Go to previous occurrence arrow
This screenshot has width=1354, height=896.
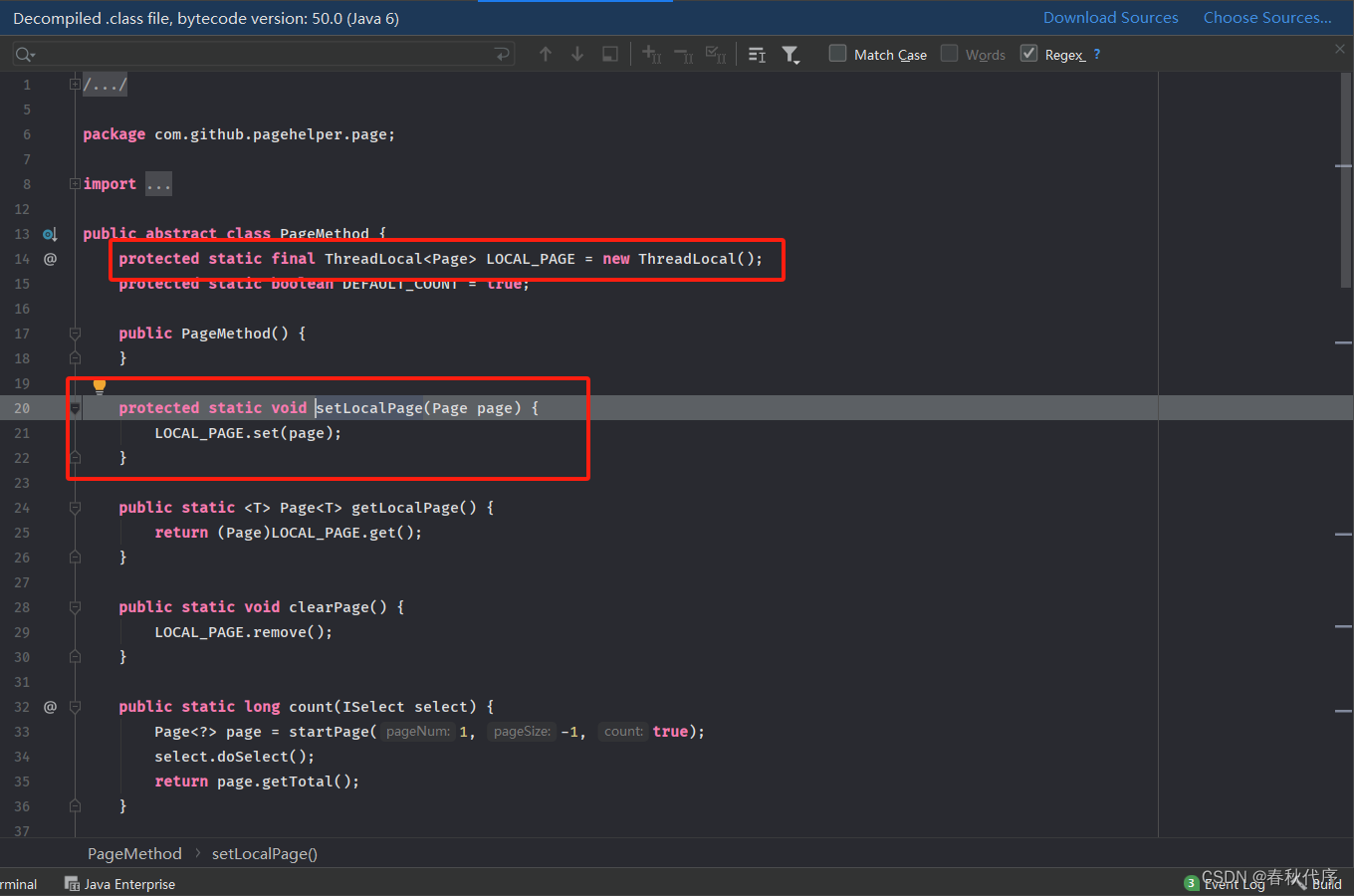(546, 54)
